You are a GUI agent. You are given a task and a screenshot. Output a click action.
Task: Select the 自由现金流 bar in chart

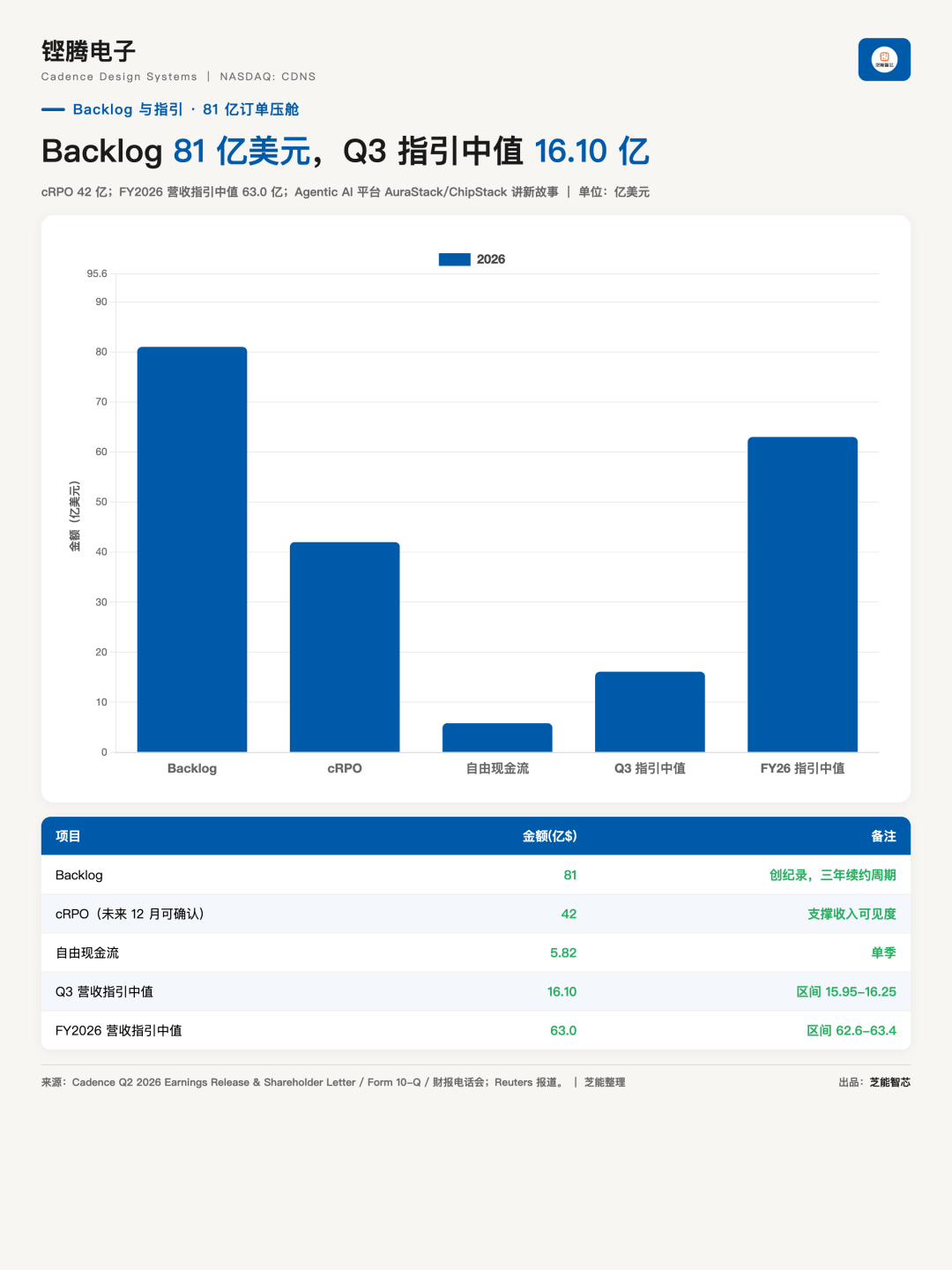(497, 737)
